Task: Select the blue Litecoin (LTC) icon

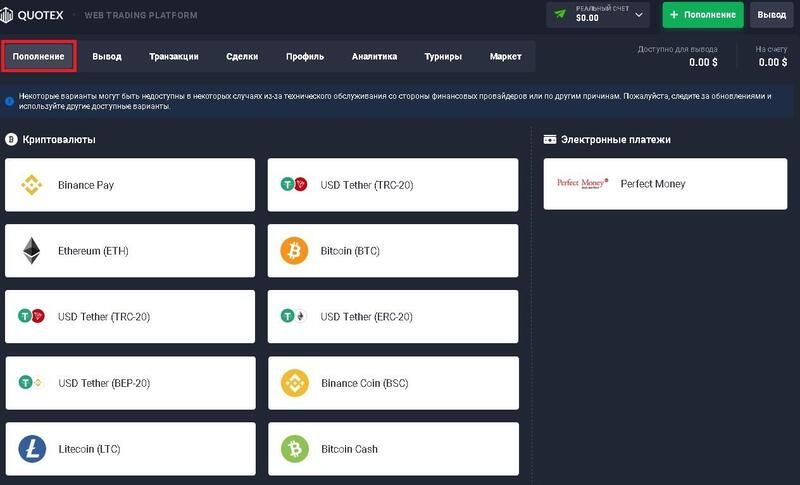Action: click(32, 449)
